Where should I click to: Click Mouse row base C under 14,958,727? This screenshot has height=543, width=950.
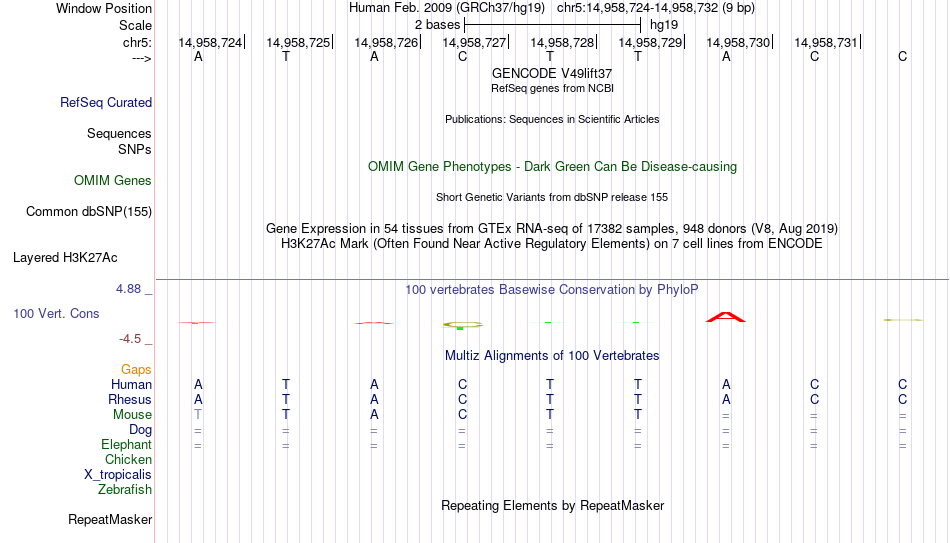(x=462, y=415)
